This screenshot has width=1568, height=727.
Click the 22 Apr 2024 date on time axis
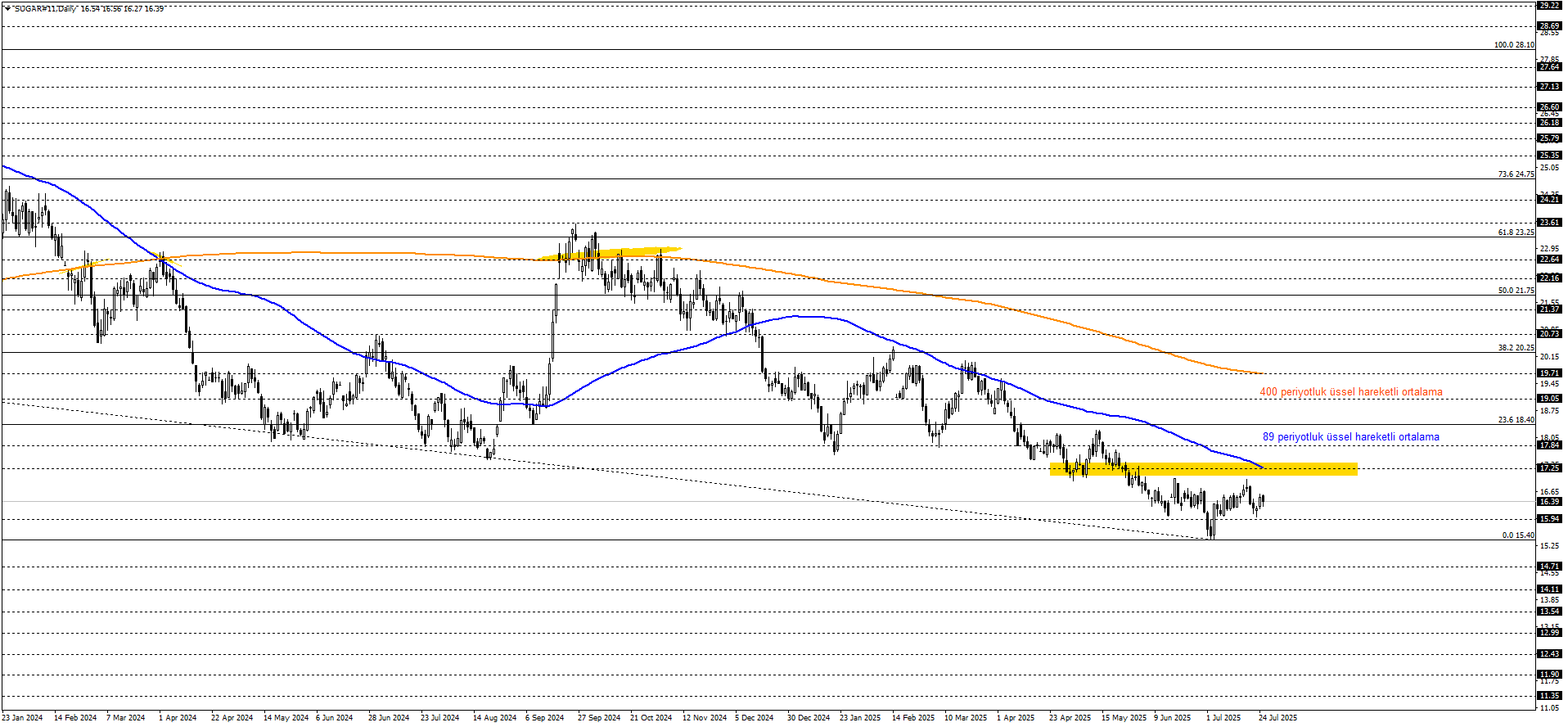click(x=232, y=718)
